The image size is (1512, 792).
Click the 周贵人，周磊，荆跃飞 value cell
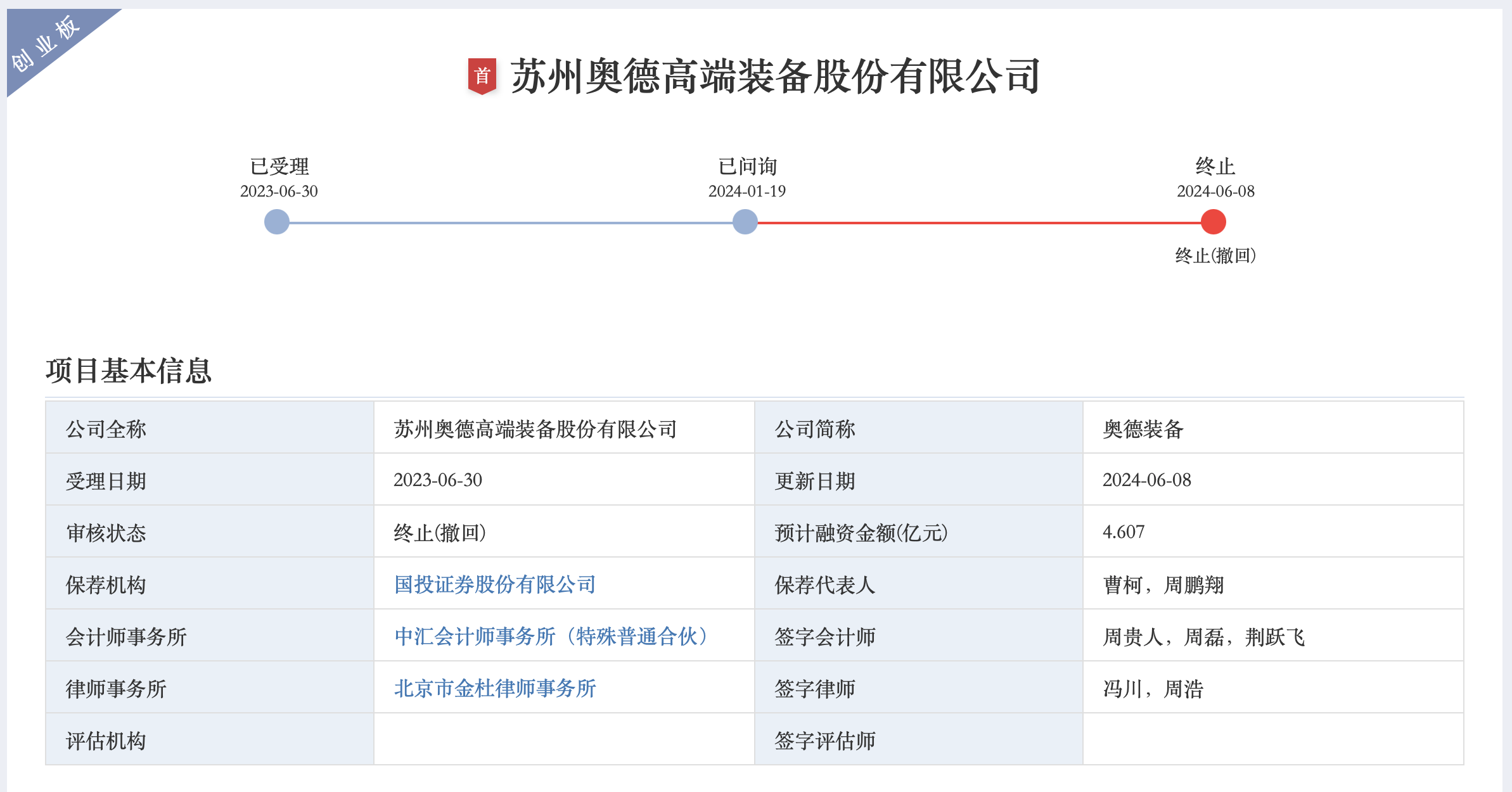tap(1273, 636)
